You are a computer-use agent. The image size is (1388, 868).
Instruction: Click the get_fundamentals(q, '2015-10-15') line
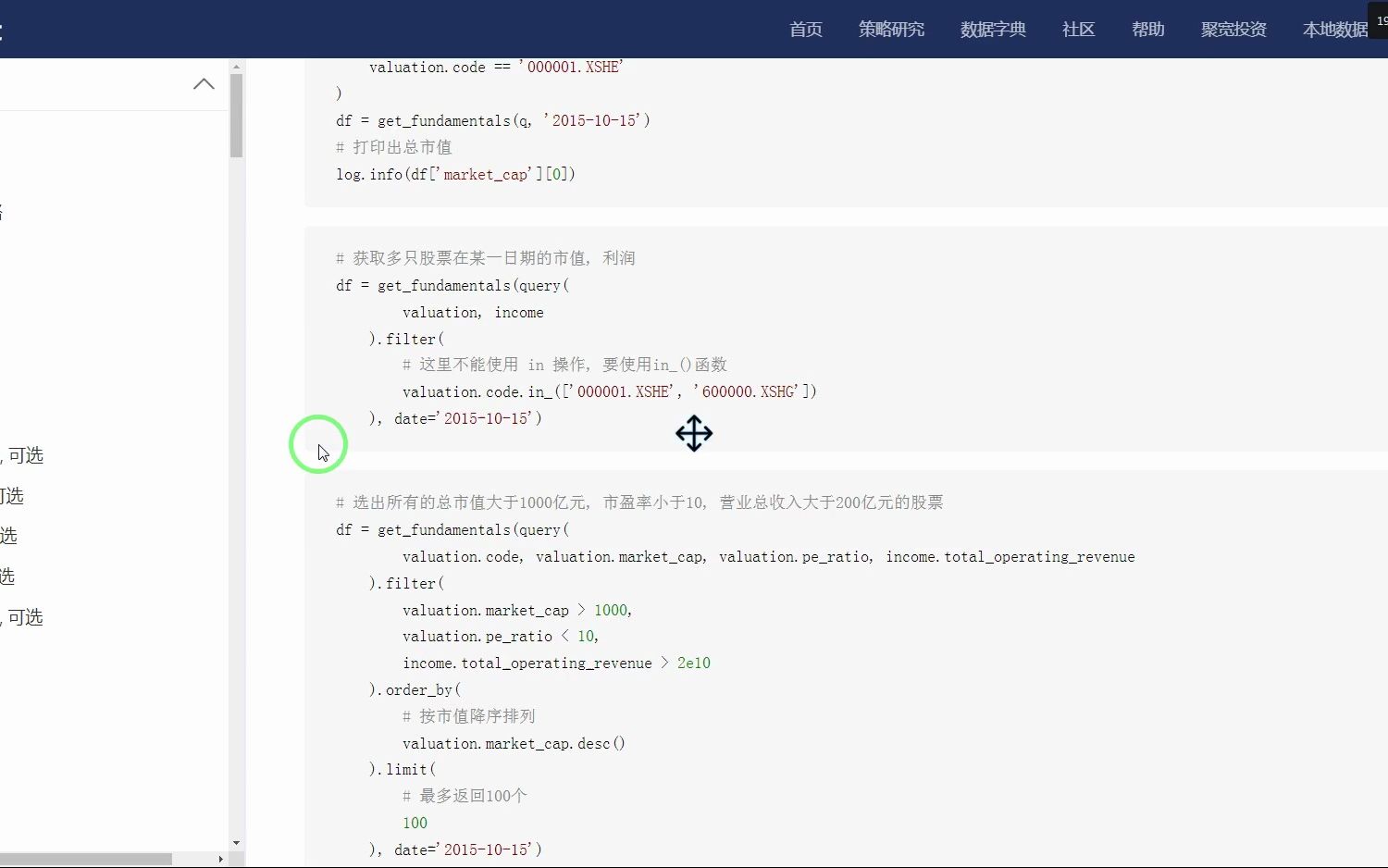coord(493,120)
